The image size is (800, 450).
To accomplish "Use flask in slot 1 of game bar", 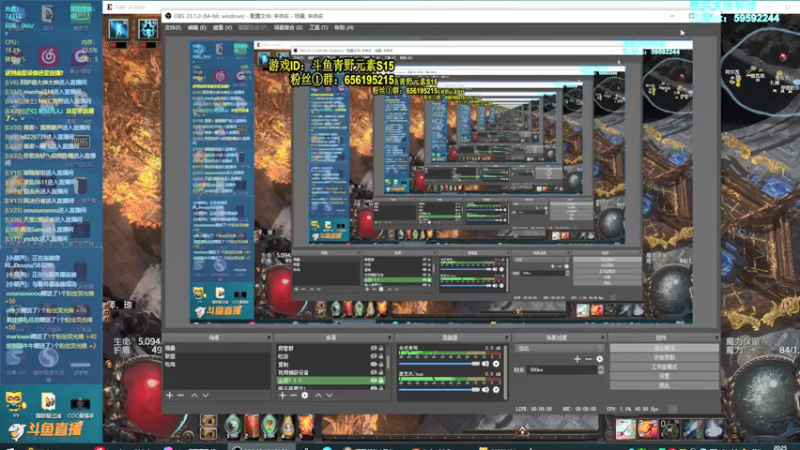I will click(233, 426).
